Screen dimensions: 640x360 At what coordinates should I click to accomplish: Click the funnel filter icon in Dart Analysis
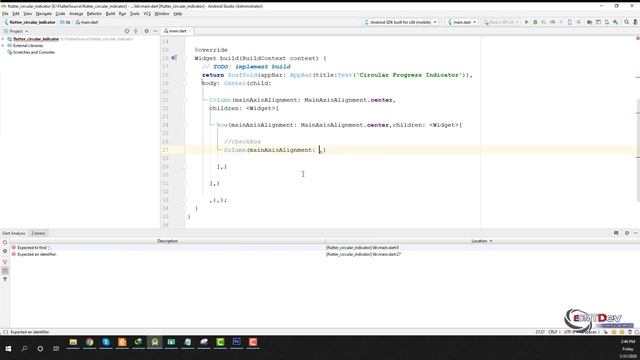tap(5, 279)
